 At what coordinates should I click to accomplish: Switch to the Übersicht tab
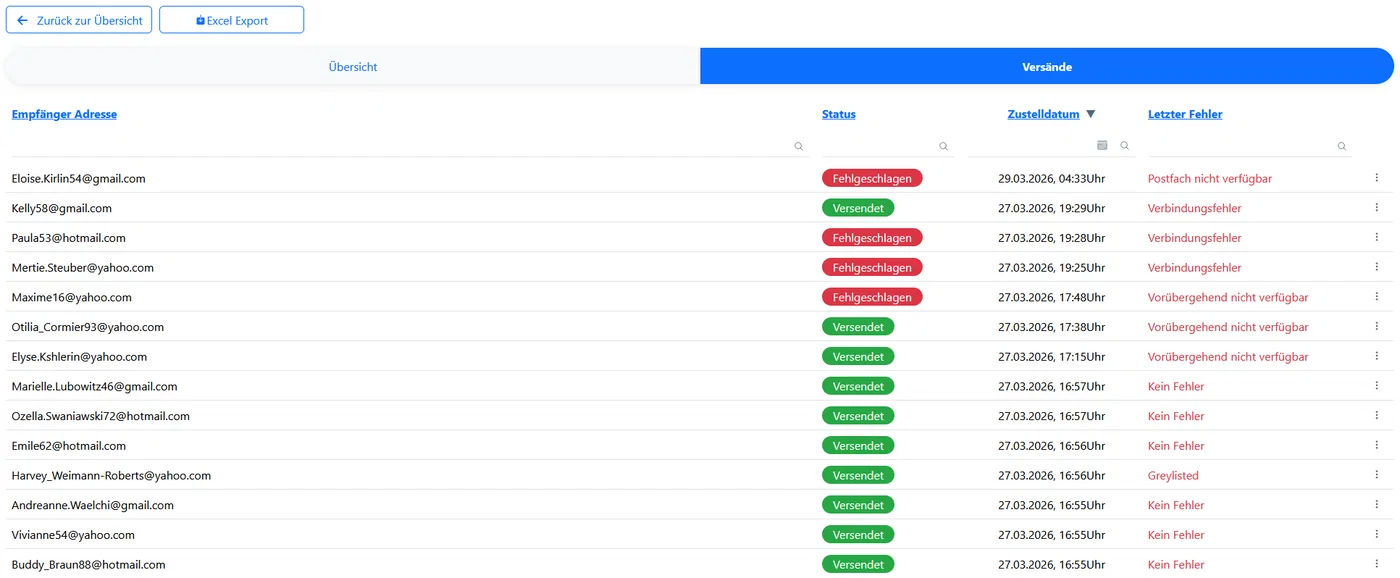(353, 67)
